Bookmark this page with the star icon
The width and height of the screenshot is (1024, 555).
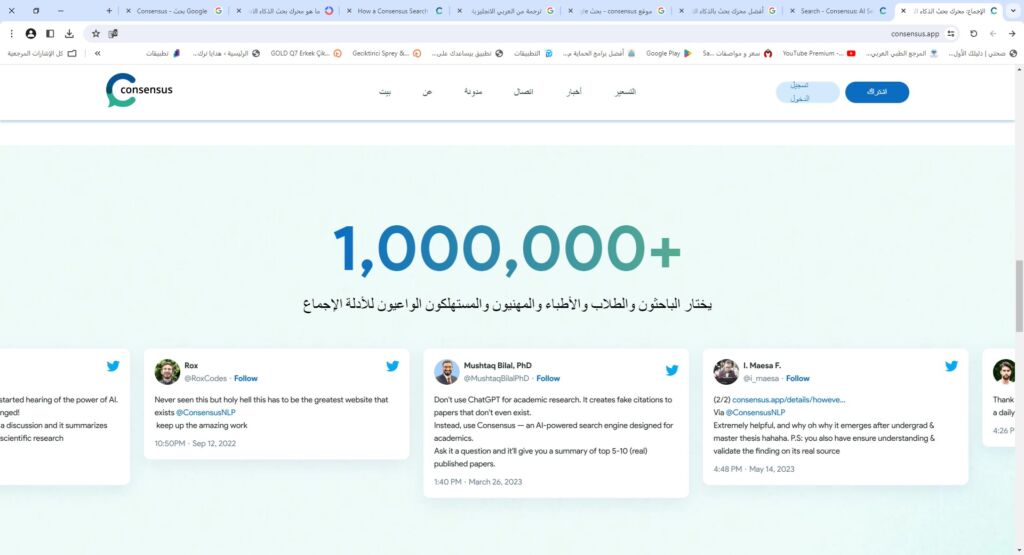(96, 33)
